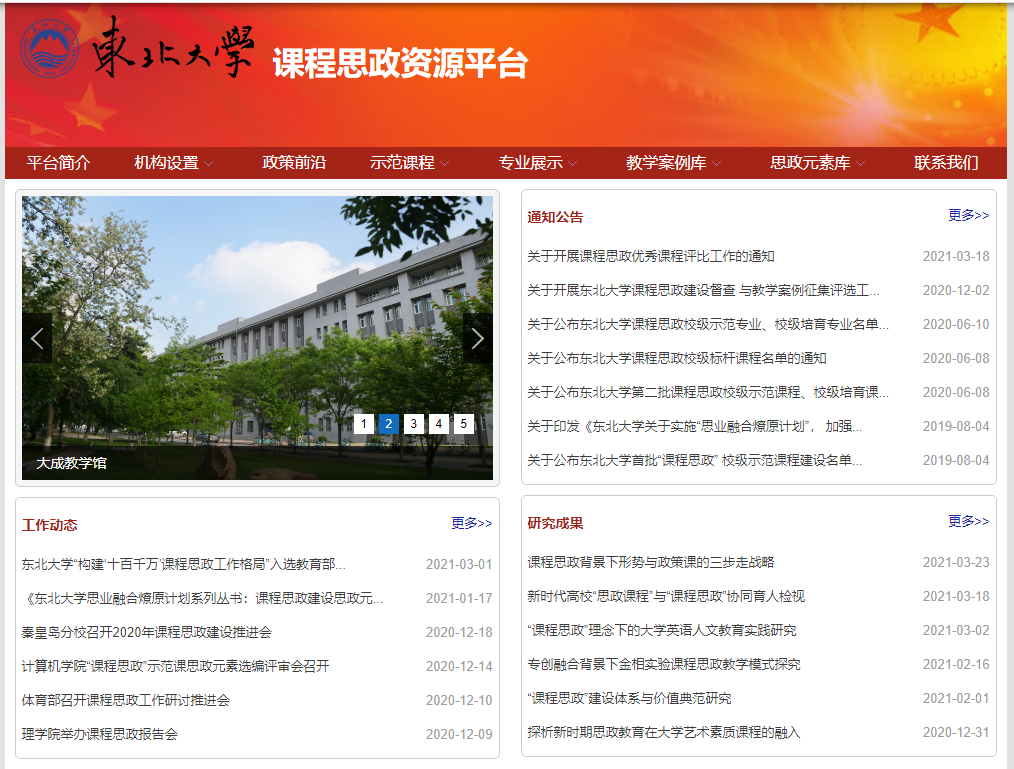Select carousel slide number 5
Viewport: 1014px width, 769px height.
point(463,424)
